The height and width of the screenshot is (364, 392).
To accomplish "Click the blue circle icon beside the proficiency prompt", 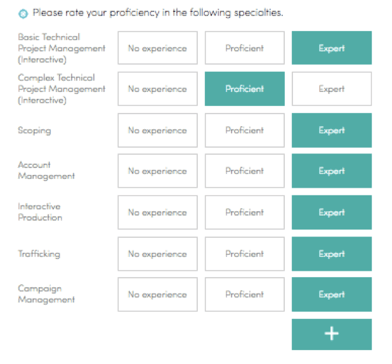I will (x=23, y=14).
